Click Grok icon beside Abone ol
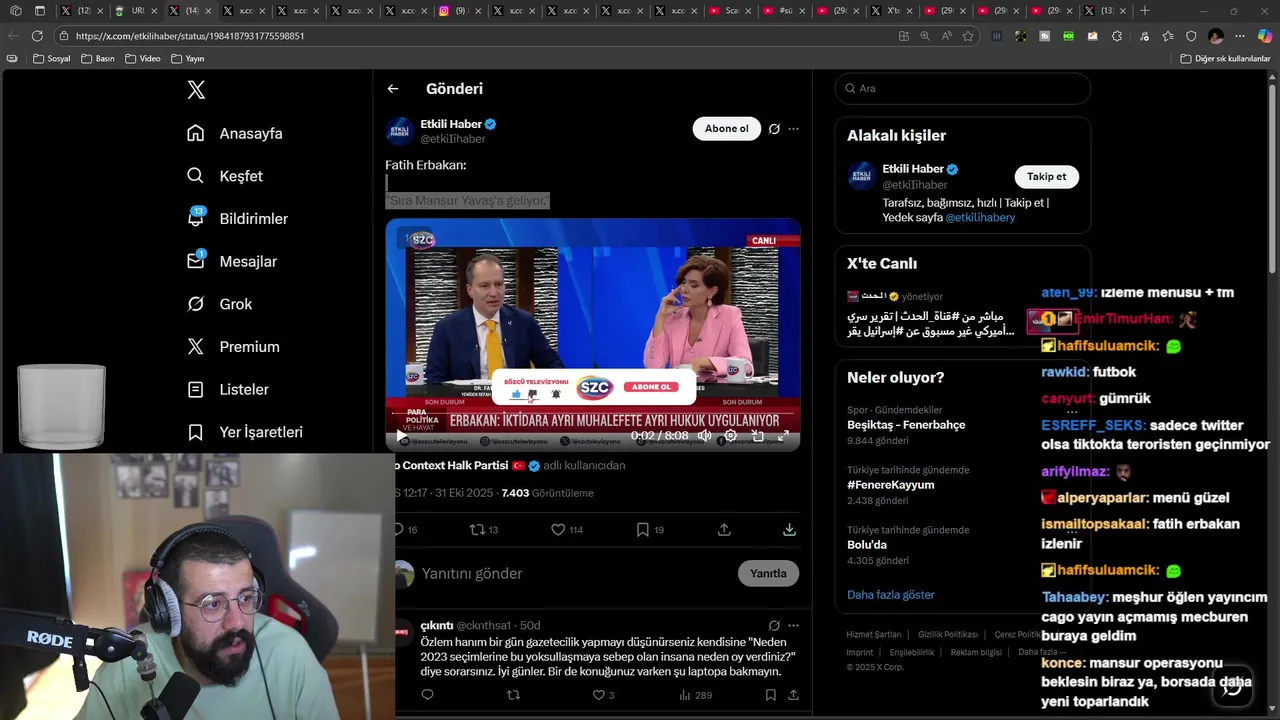Screen dimensions: 1280x720 pyautogui.click(x=774, y=129)
